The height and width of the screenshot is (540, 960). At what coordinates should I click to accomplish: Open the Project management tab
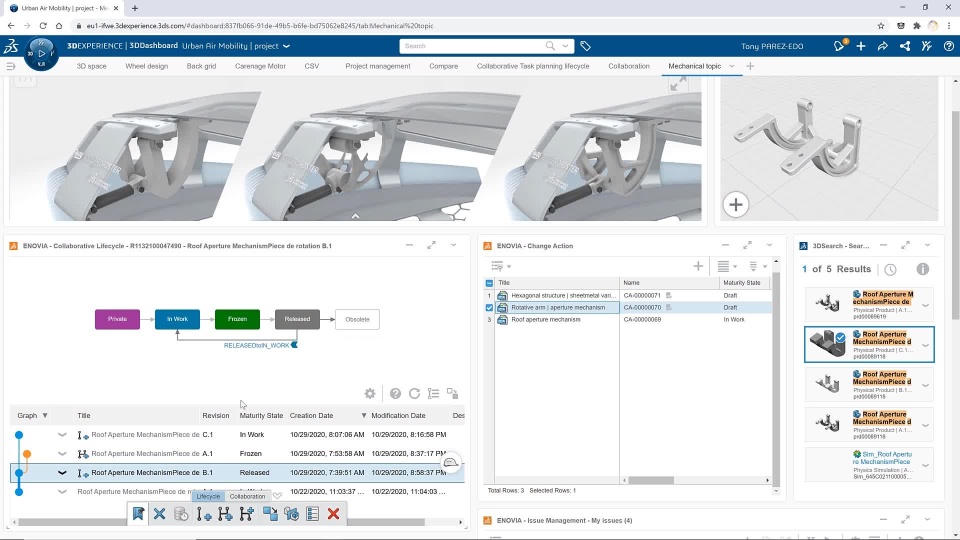coord(378,66)
